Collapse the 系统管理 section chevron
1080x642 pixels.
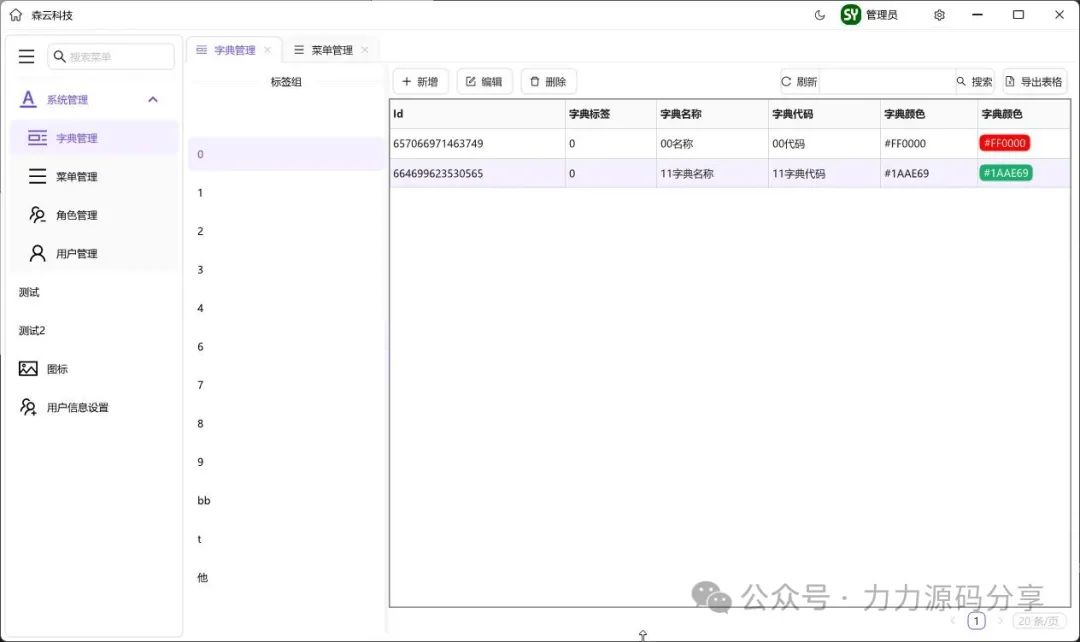point(153,99)
